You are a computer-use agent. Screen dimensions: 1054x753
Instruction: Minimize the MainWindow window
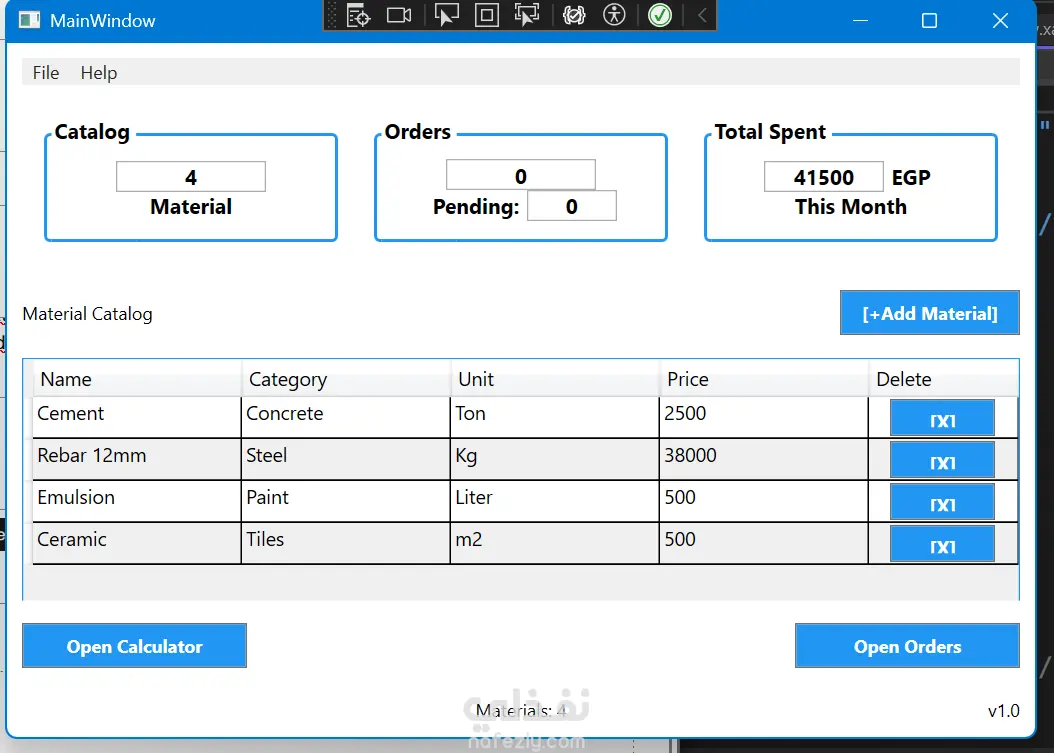pyautogui.click(x=860, y=20)
